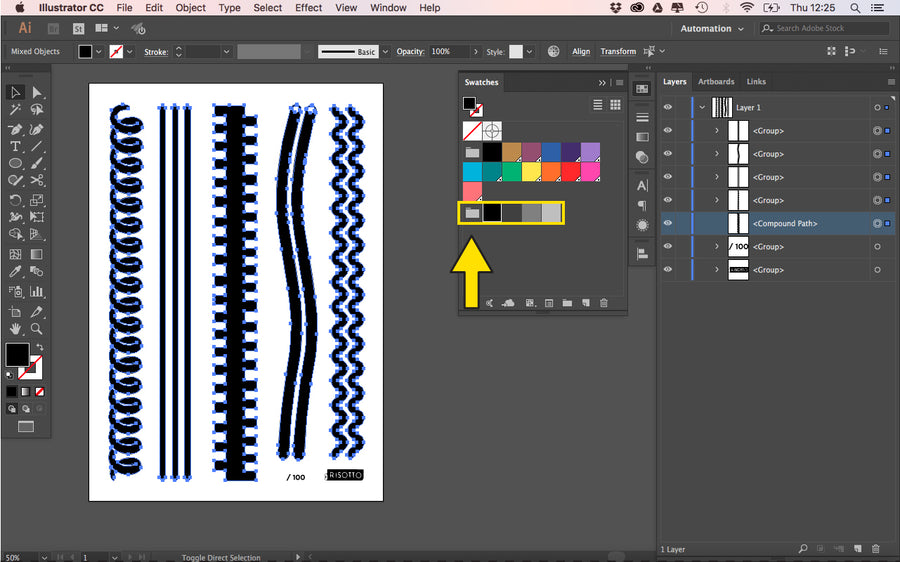Switch to the Artboards tab
The height and width of the screenshot is (562, 900).
(716, 82)
